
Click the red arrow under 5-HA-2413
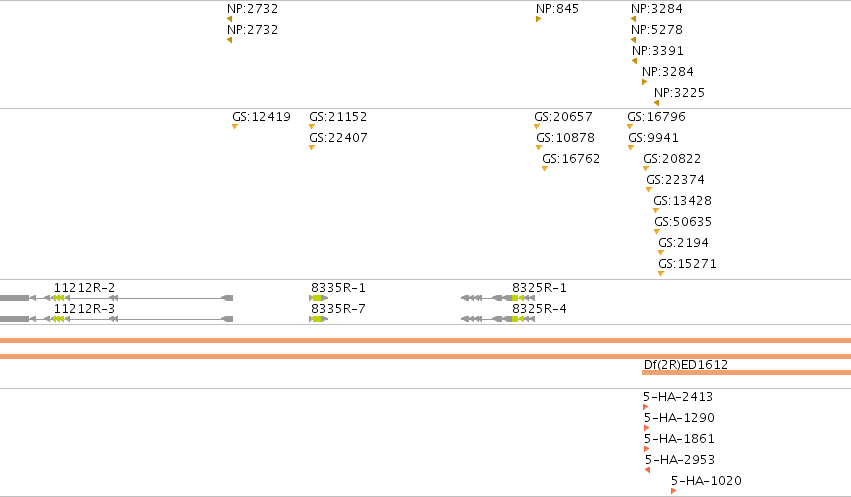[x=645, y=407]
